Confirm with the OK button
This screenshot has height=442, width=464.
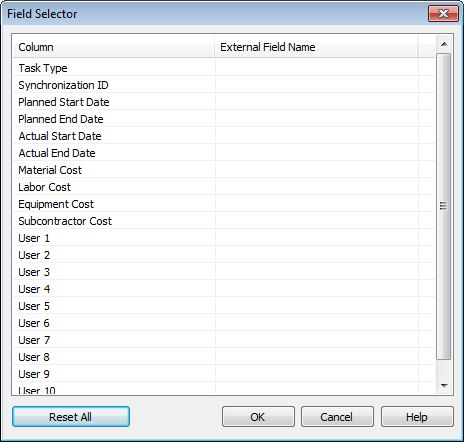(258, 417)
